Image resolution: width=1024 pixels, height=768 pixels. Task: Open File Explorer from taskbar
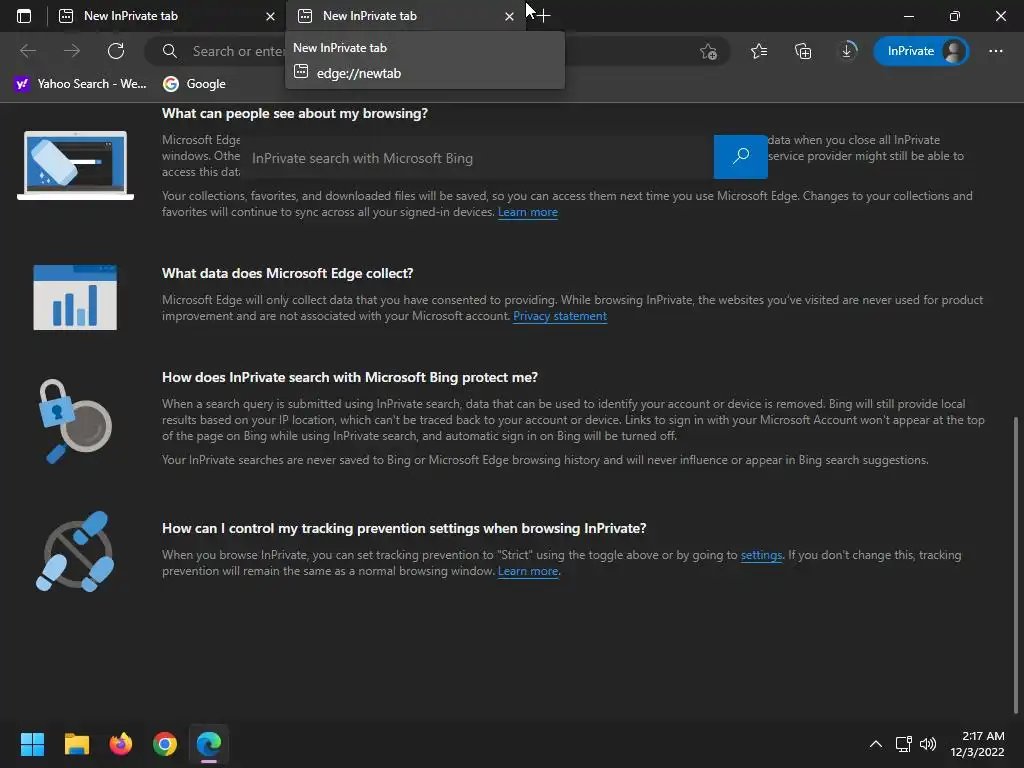(x=76, y=744)
